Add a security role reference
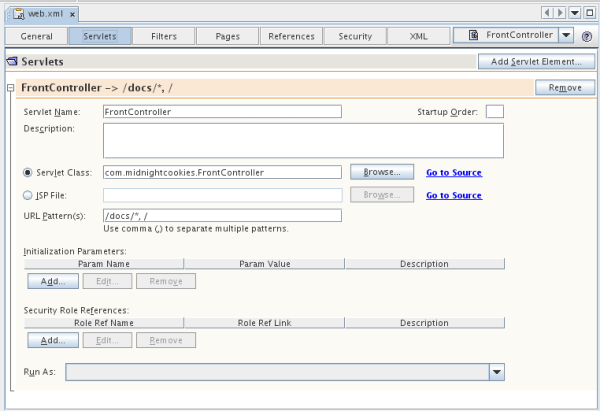Image resolution: width=600 pixels, height=411 pixels. (x=53, y=340)
